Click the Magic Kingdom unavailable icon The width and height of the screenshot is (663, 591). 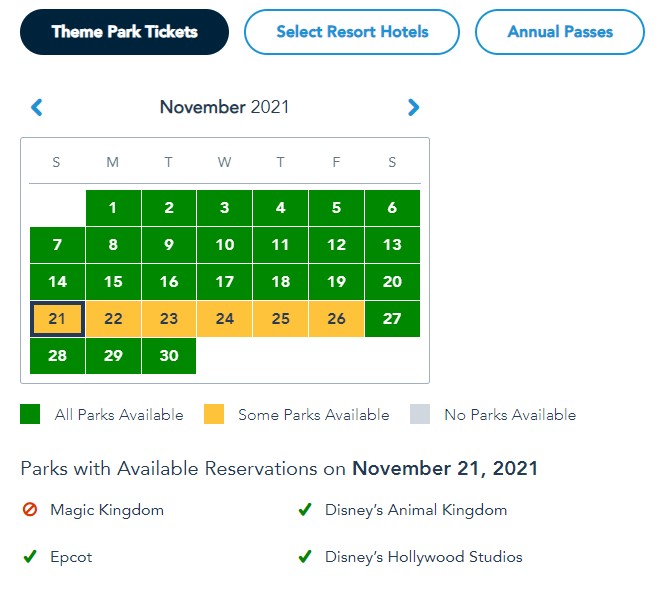30,510
